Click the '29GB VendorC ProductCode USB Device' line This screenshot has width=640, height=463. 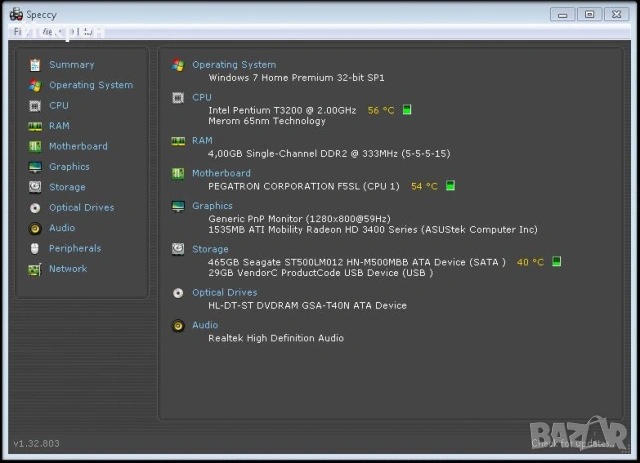(321, 273)
